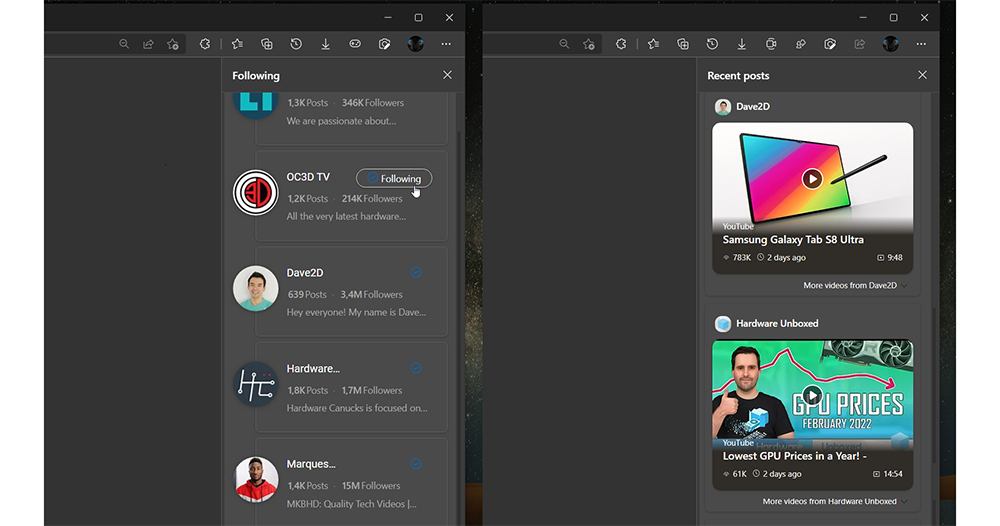Close the Recent posts panel
Image resolution: width=1000 pixels, height=526 pixels.
(922, 75)
